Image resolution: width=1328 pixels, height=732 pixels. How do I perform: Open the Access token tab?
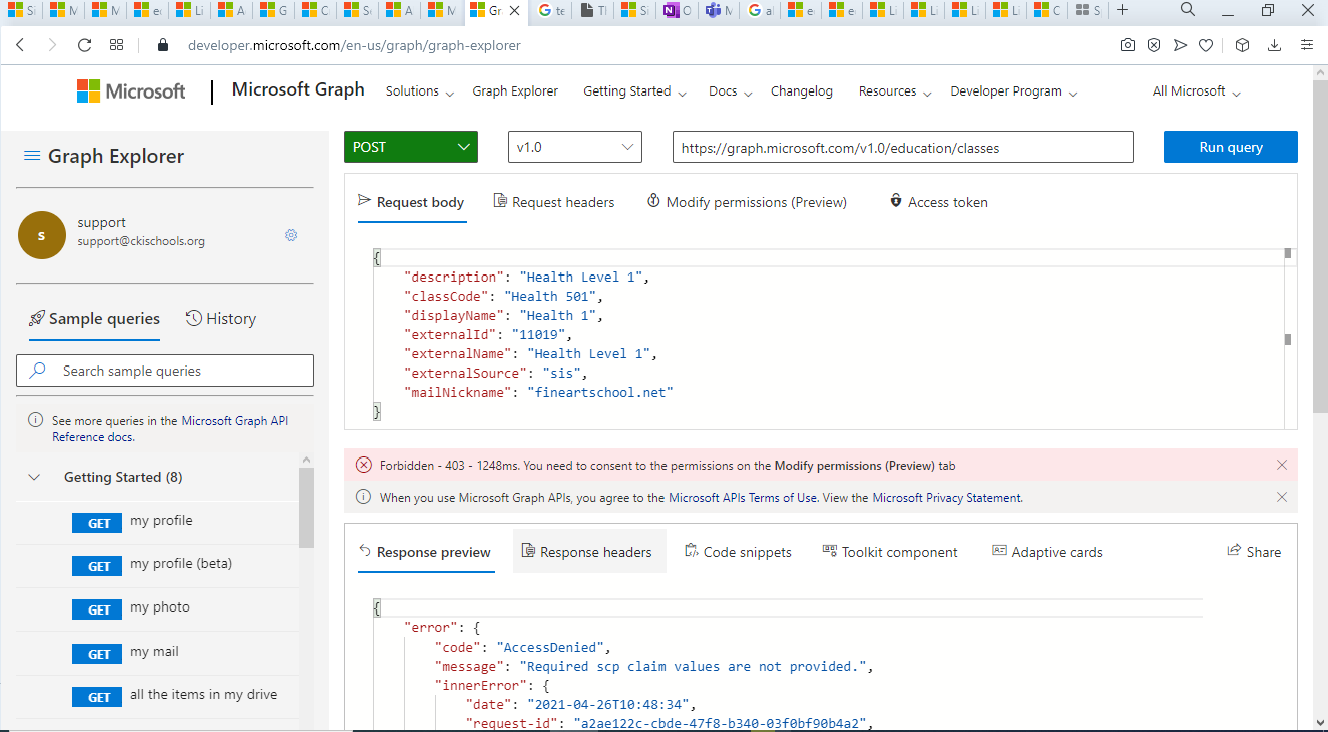pos(938,202)
